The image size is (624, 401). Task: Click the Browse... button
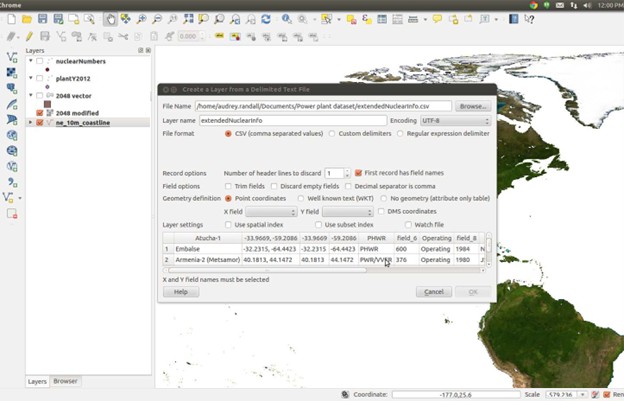click(472, 106)
